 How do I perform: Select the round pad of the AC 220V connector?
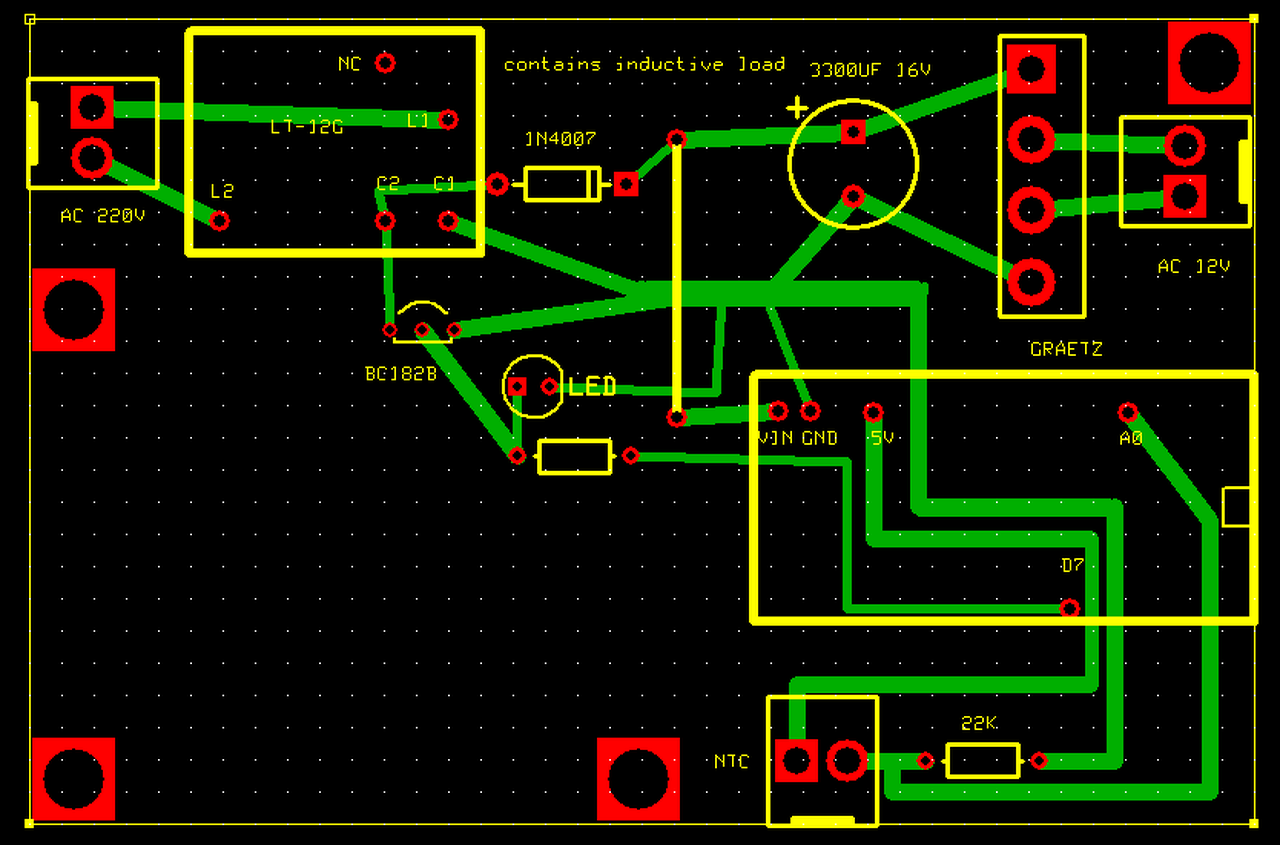[91, 158]
